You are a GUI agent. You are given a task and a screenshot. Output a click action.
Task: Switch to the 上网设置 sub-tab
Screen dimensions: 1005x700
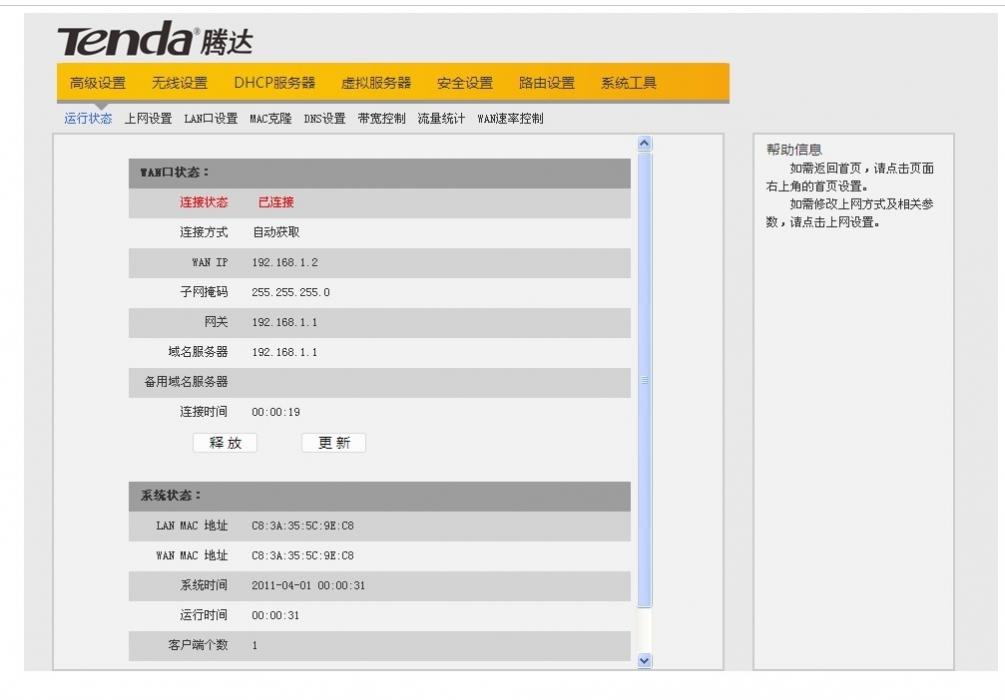click(x=148, y=119)
